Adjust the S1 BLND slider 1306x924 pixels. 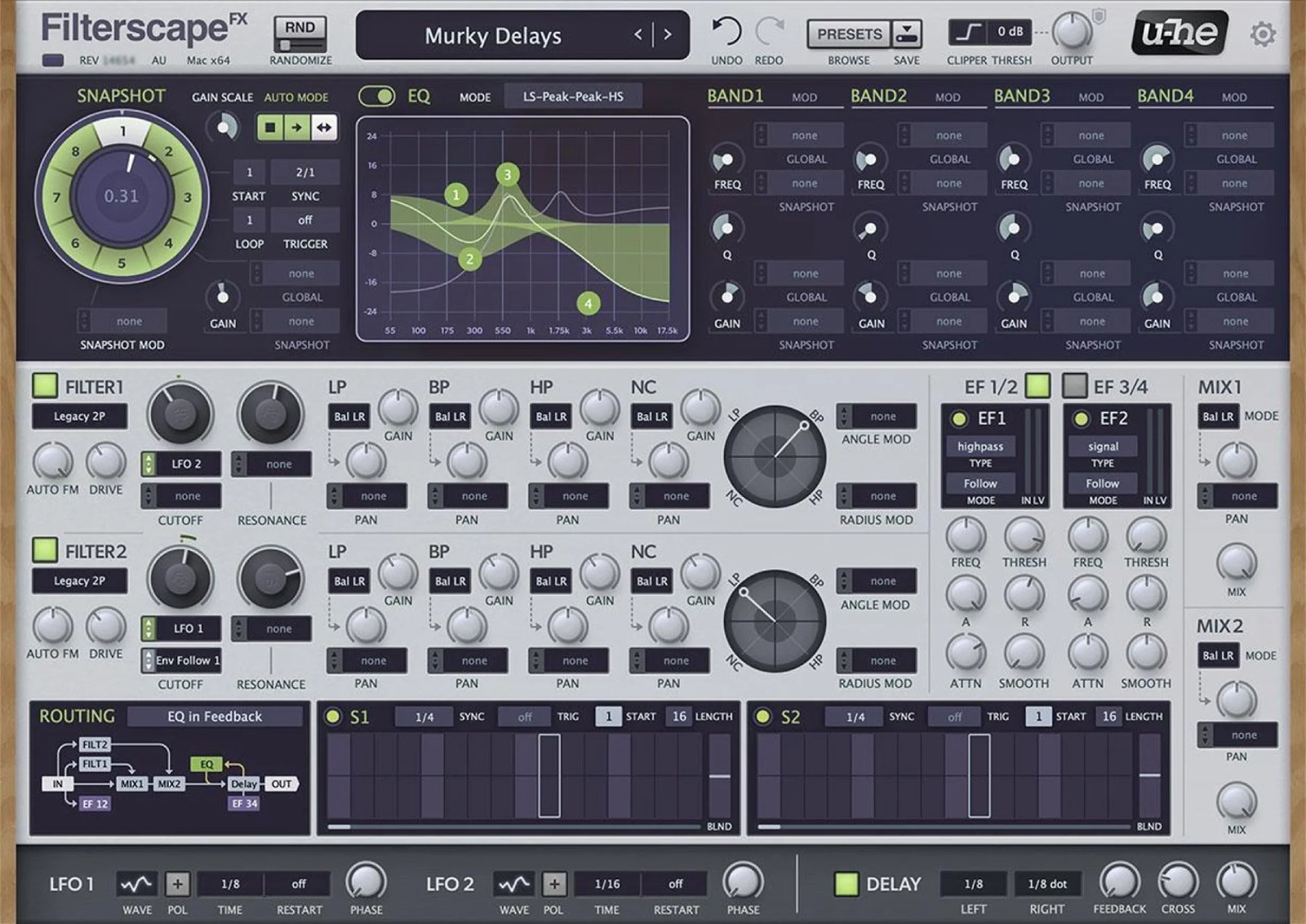pos(719,776)
